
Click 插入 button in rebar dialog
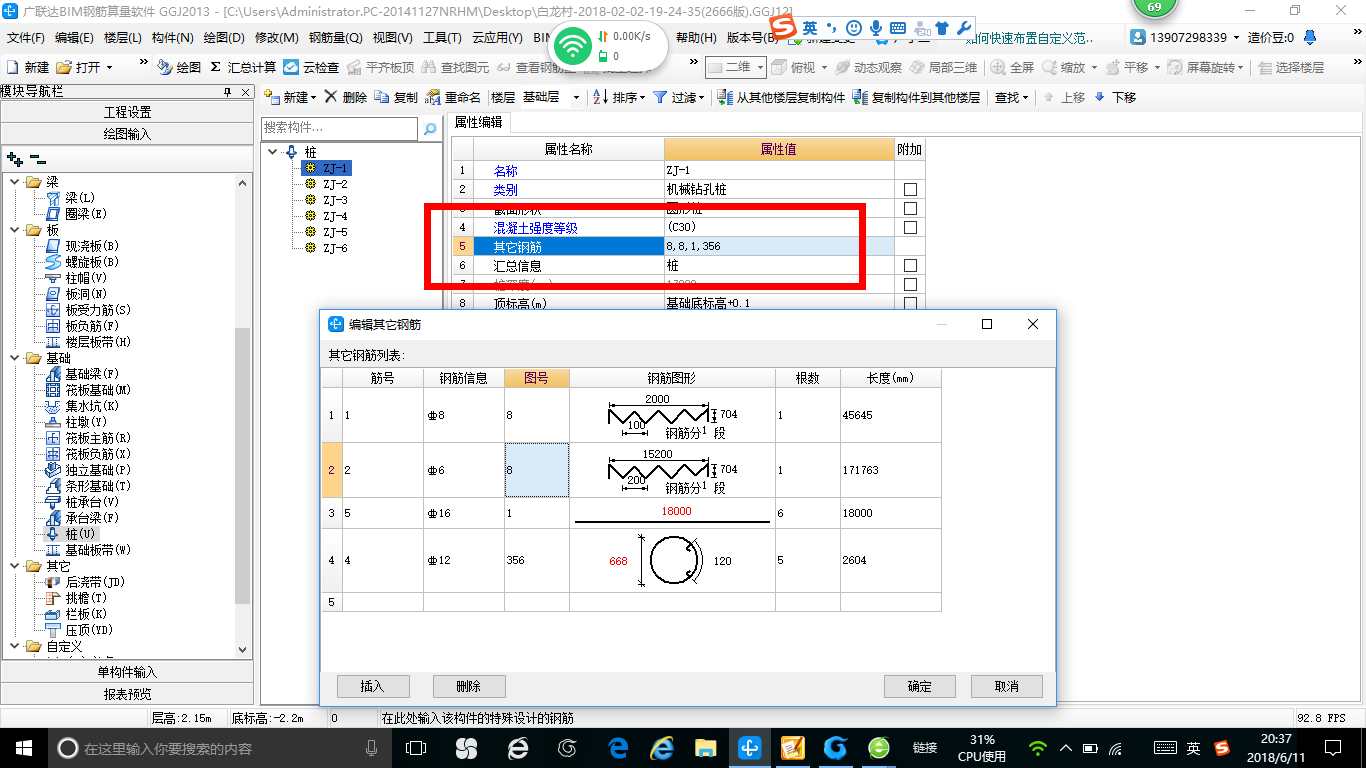pos(372,686)
